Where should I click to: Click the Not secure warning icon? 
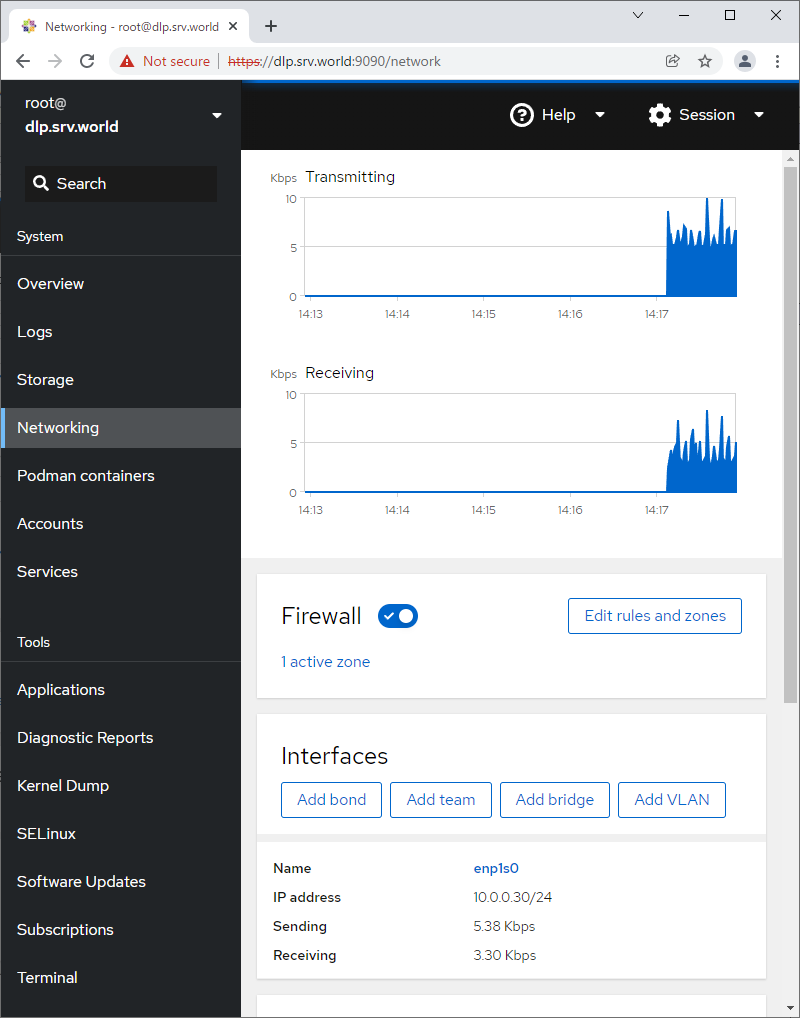point(127,61)
